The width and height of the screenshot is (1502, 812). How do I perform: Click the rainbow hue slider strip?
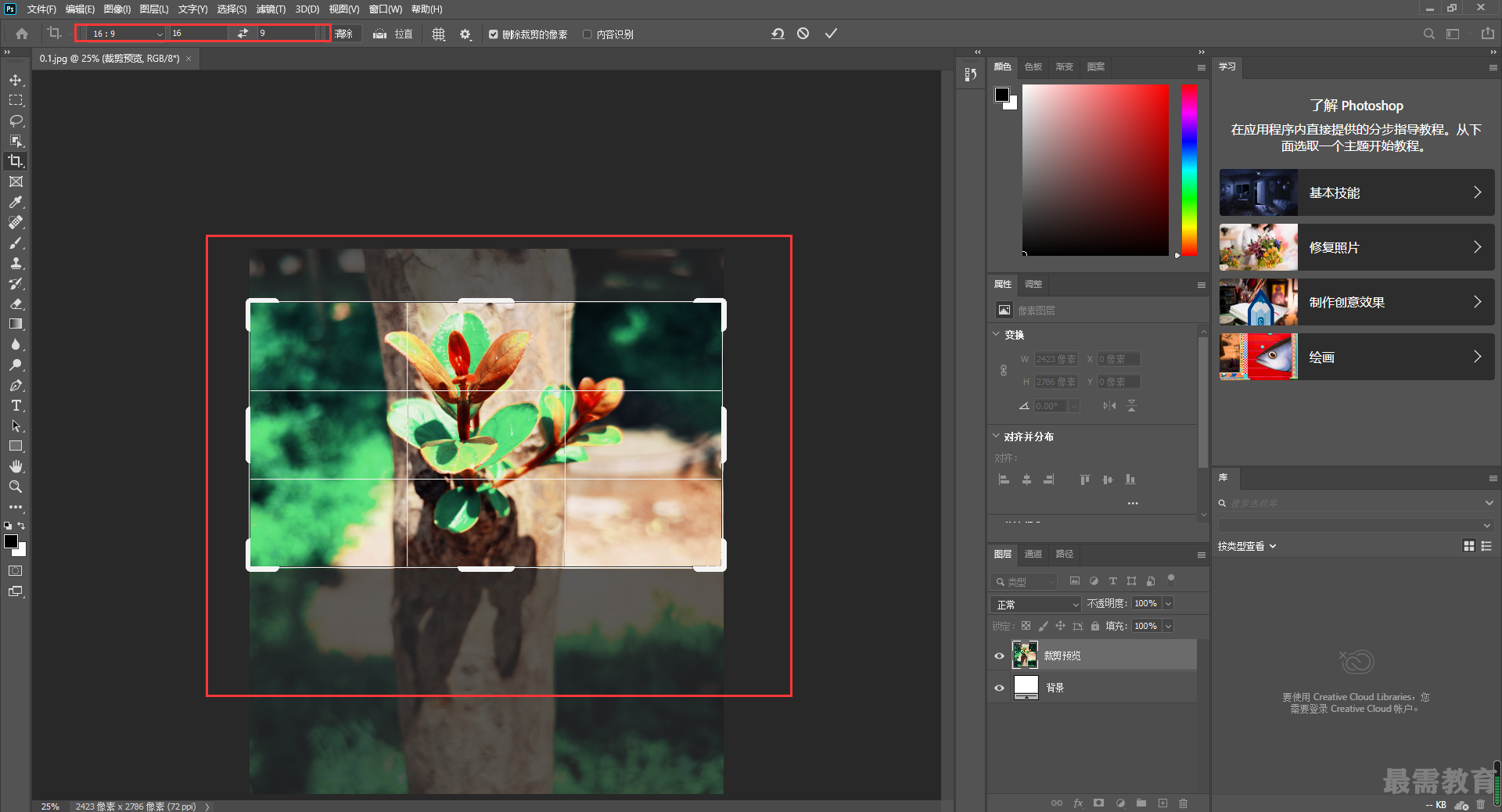tap(1189, 170)
